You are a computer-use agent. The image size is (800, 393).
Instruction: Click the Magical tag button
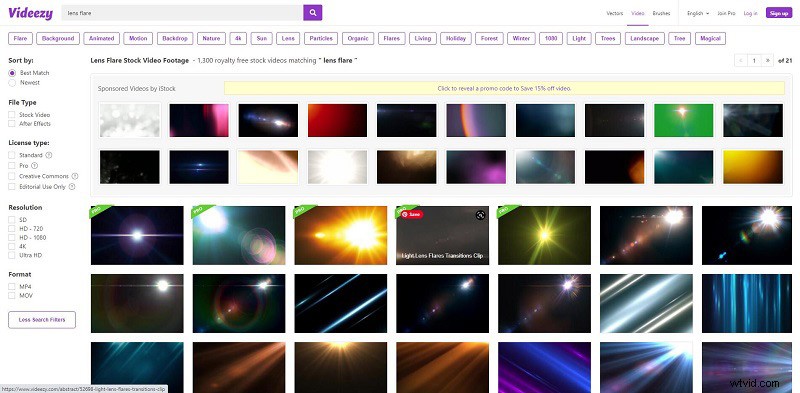tap(710, 38)
